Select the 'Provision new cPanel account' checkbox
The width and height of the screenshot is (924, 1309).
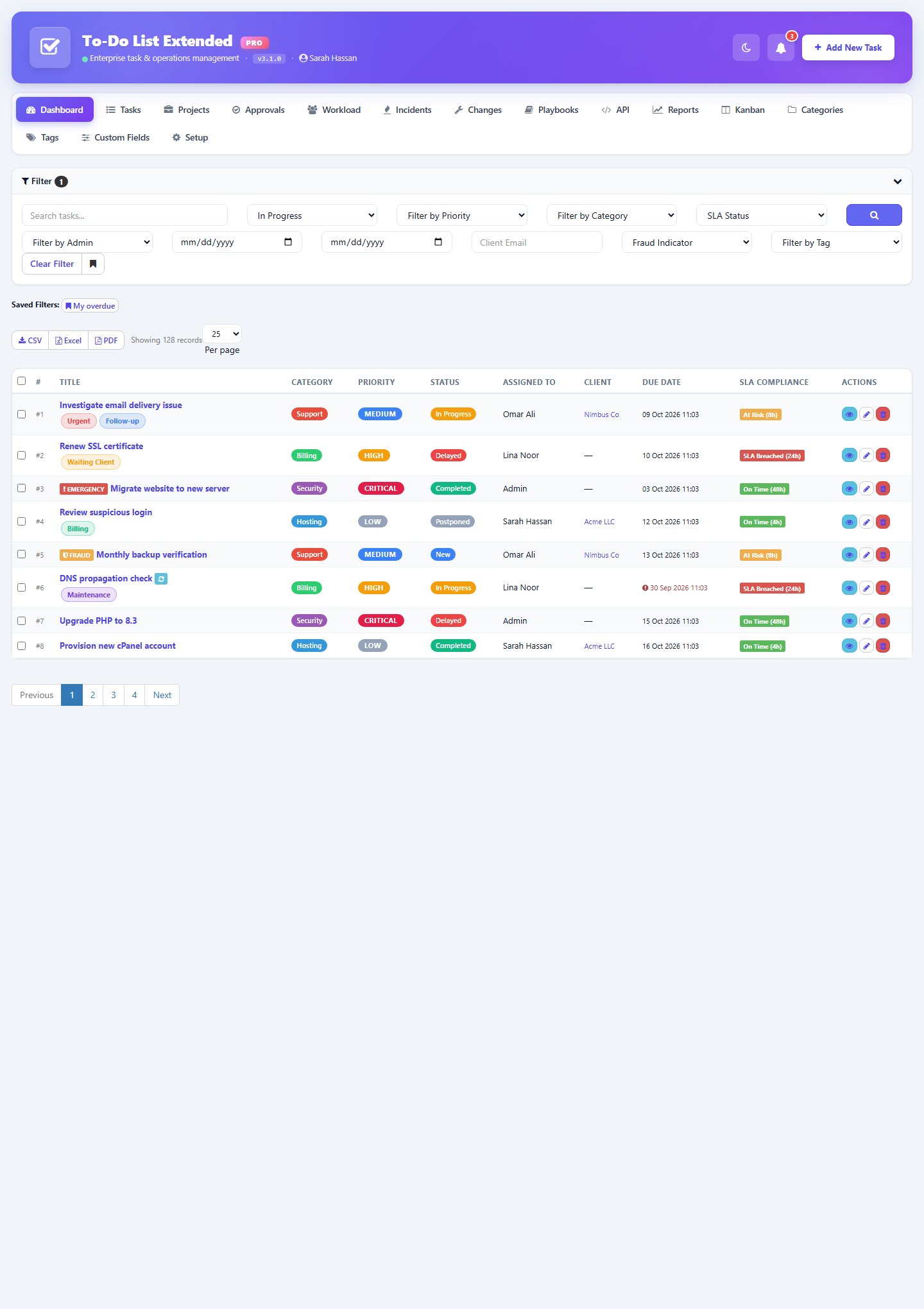pyautogui.click(x=21, y=646)
